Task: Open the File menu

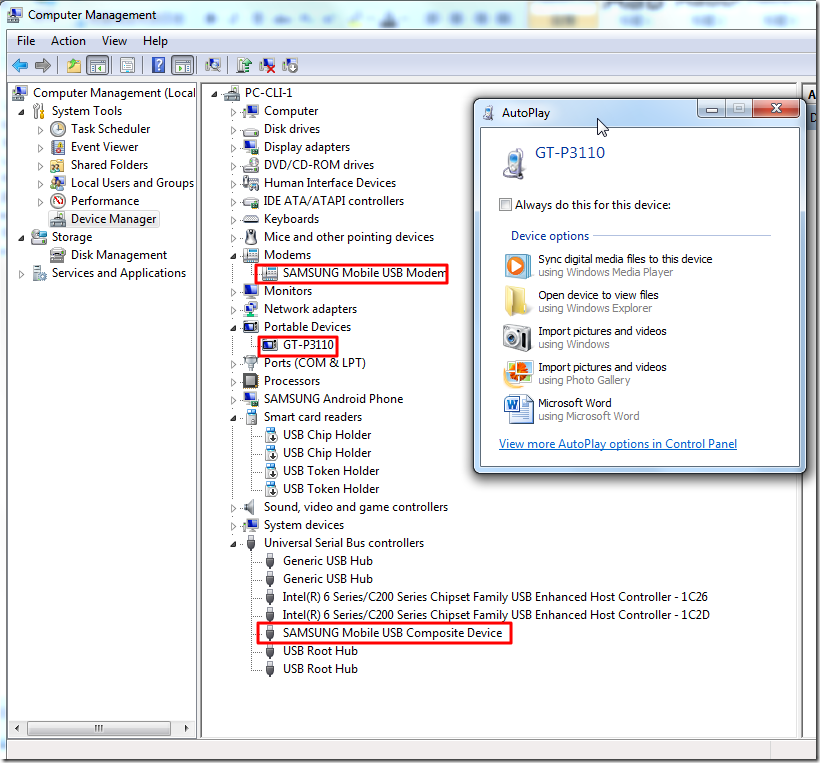Action: [26, 41]
